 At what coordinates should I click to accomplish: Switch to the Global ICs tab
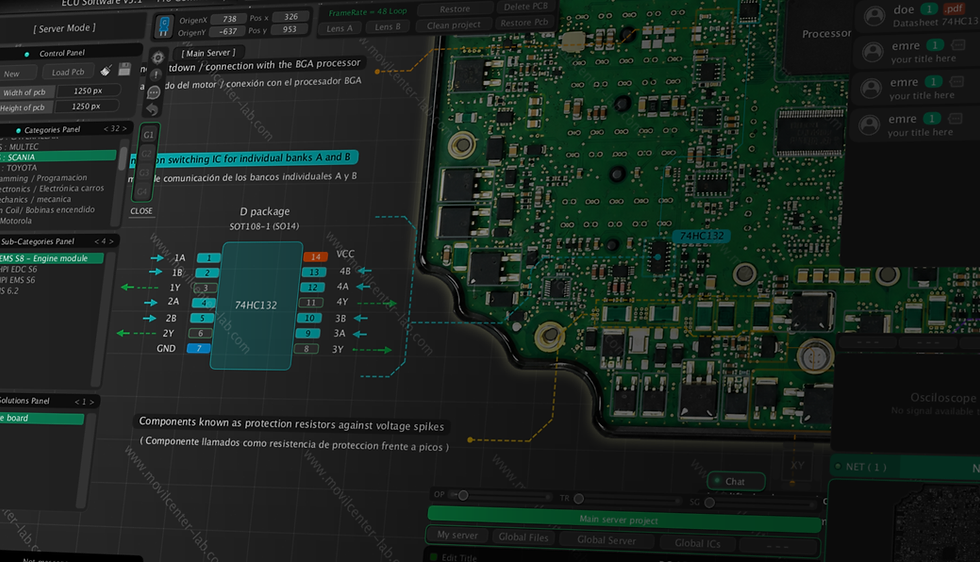[x=698, y=543]
